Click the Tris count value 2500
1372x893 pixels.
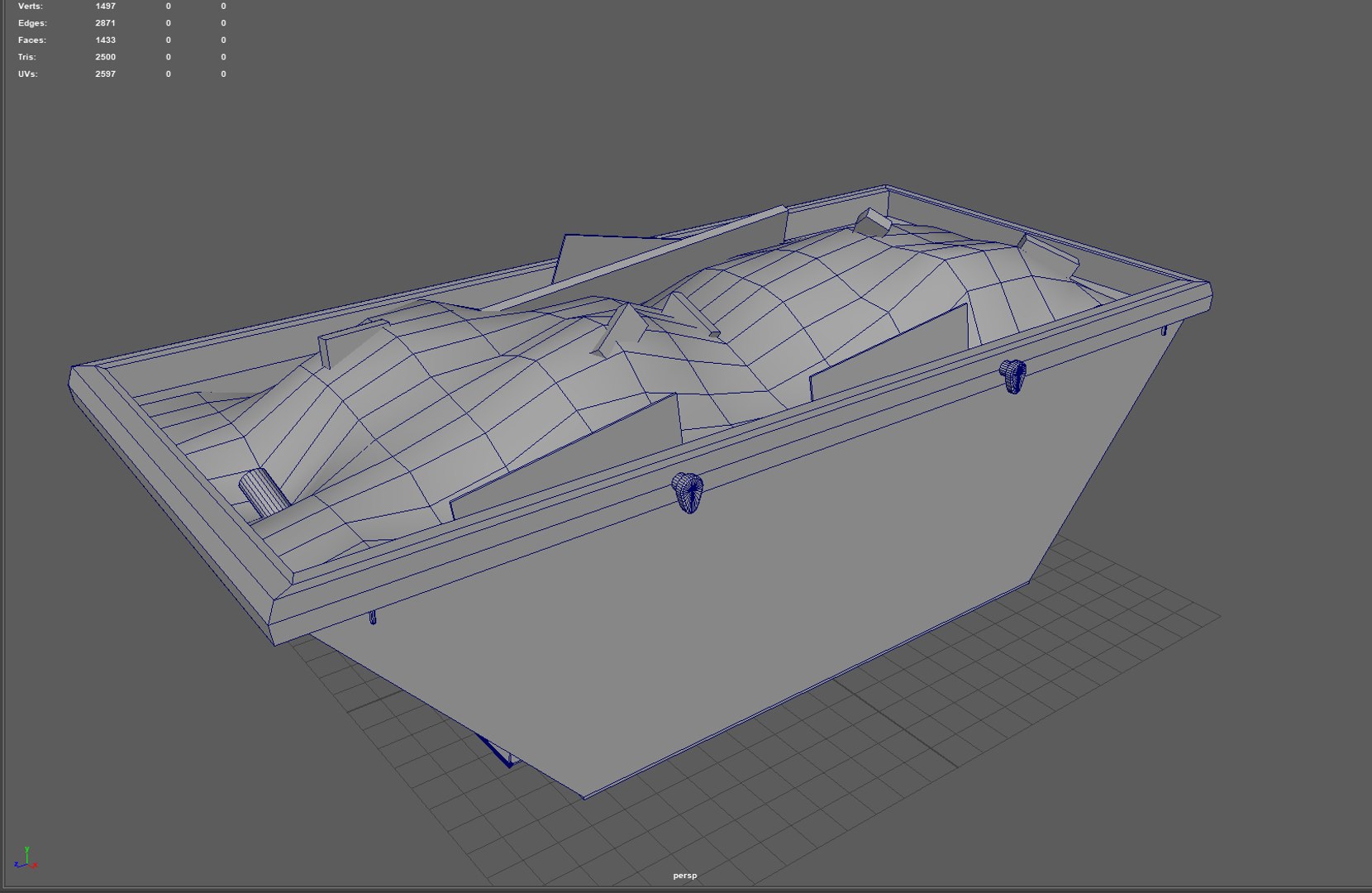click(x=105, y=57)
